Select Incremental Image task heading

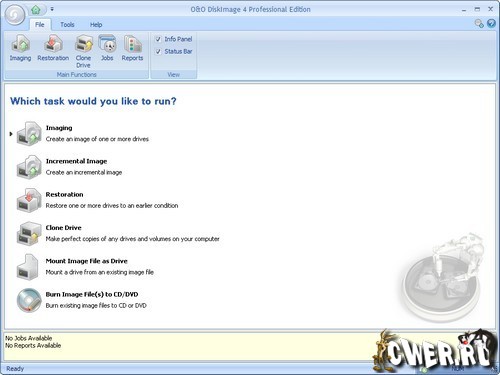pyautogui.click(x=76, y=161)
